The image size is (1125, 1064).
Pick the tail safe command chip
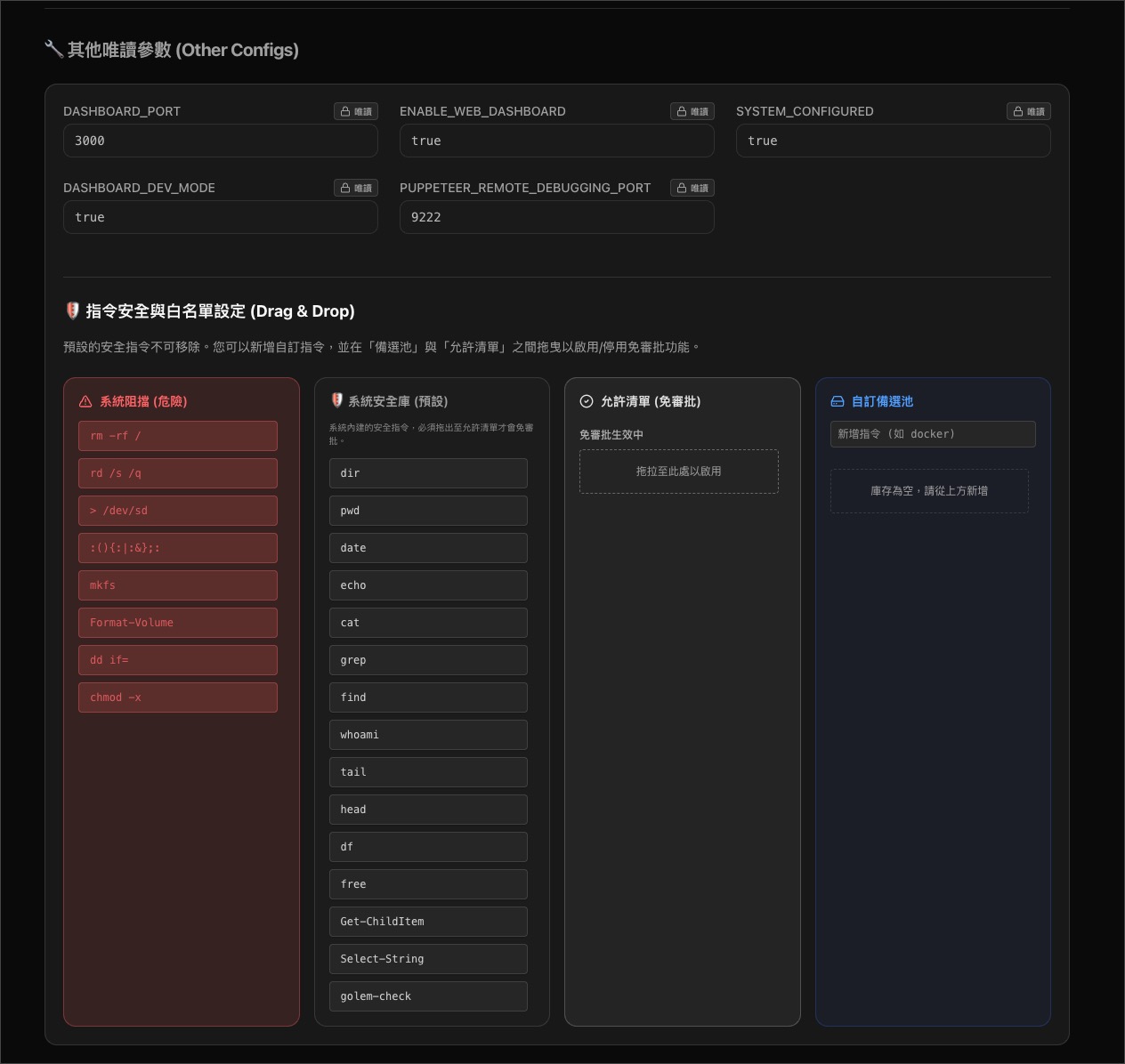(x=428, y=772)
